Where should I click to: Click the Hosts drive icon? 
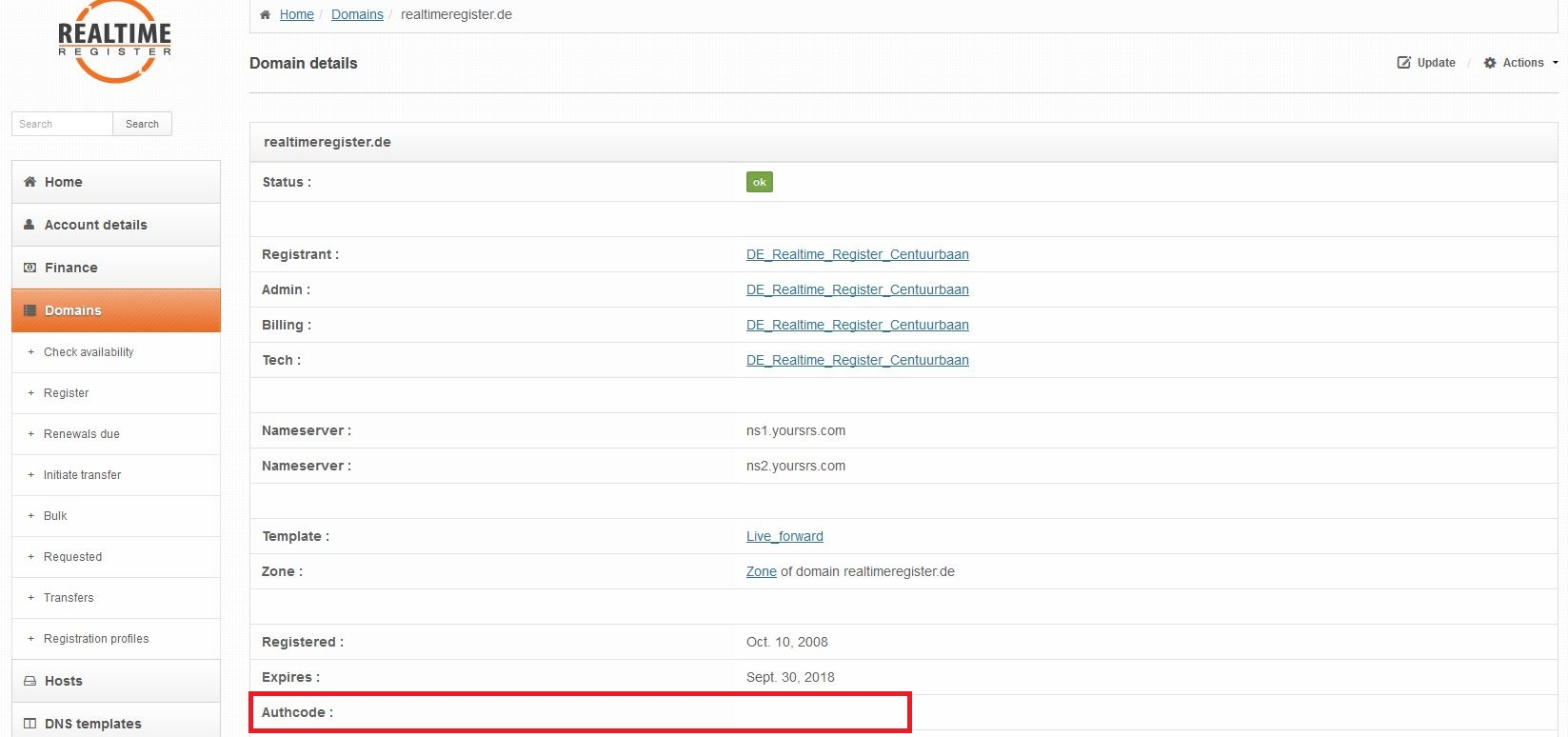coord(30,681)
